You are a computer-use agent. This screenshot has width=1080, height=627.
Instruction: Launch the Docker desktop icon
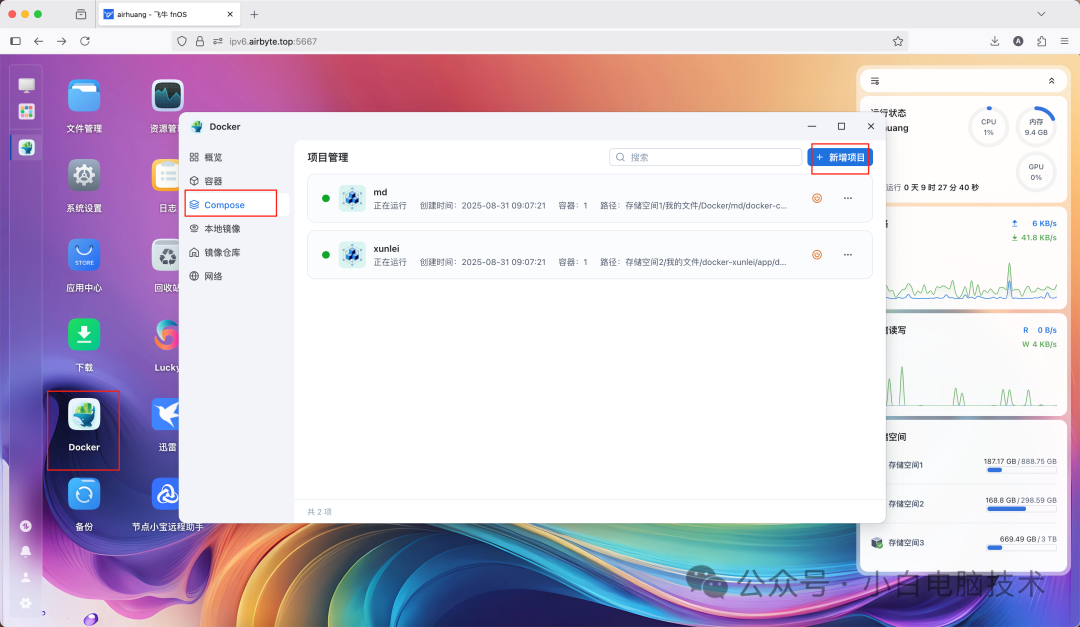tap(84, 415)
